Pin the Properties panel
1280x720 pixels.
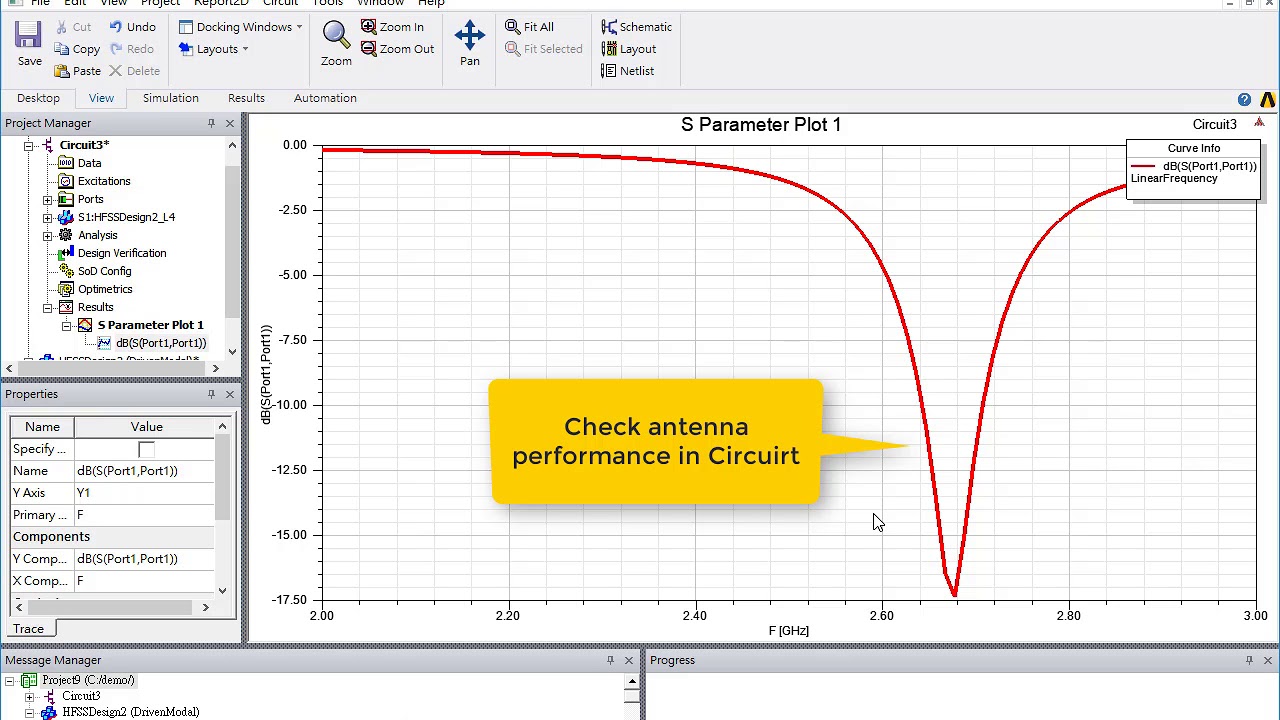(x=211, y=394)
